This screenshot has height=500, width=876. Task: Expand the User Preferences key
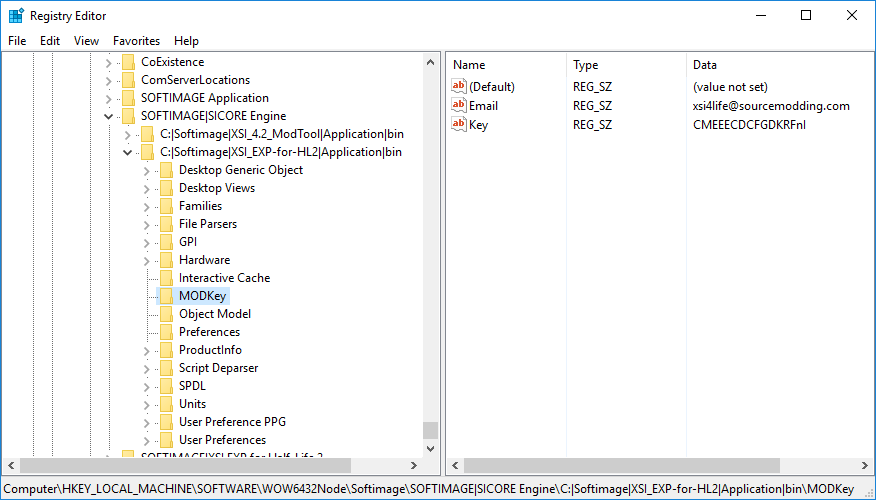click(146, 441)
